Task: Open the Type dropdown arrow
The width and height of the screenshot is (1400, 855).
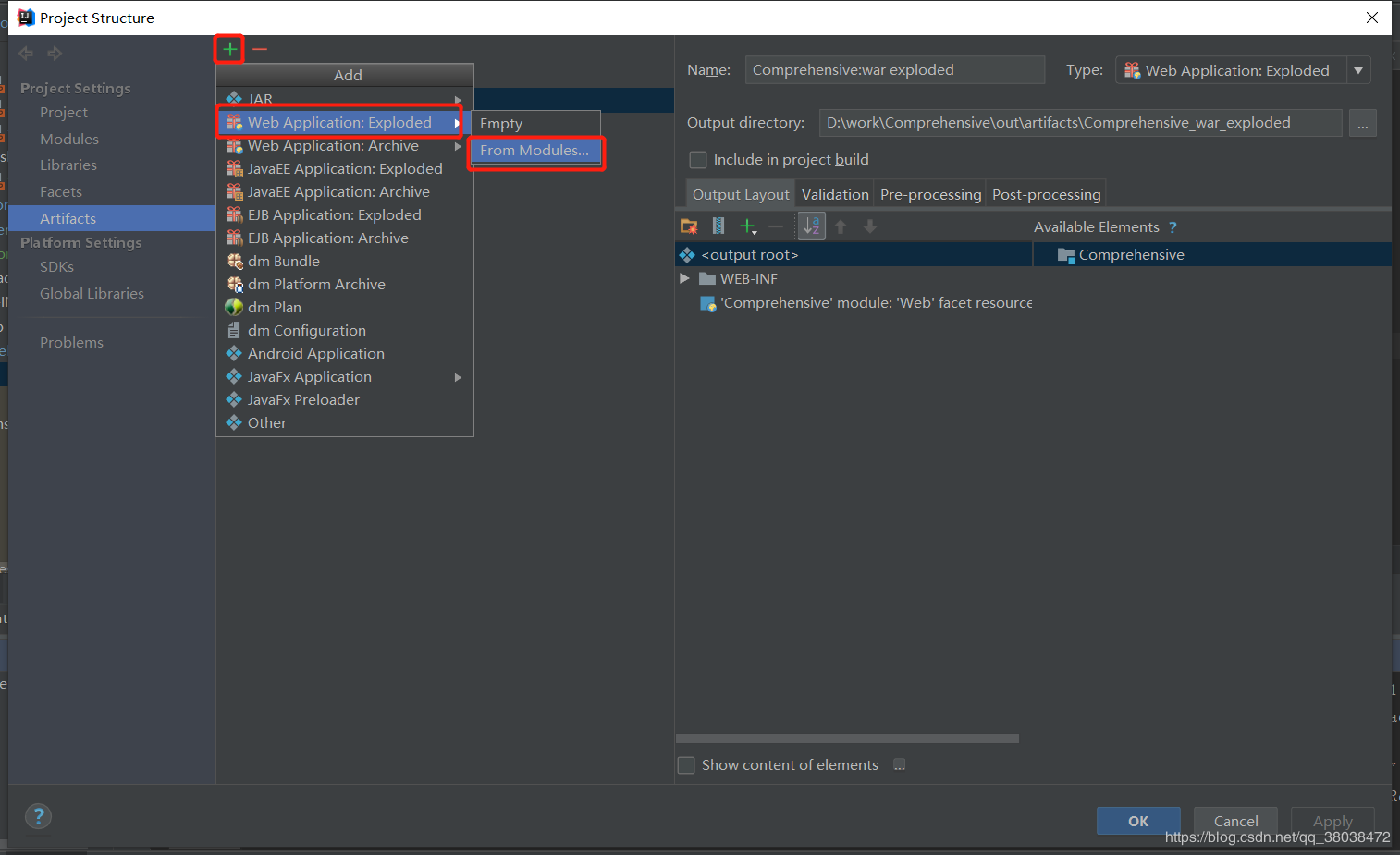Action: point(1358,70)
